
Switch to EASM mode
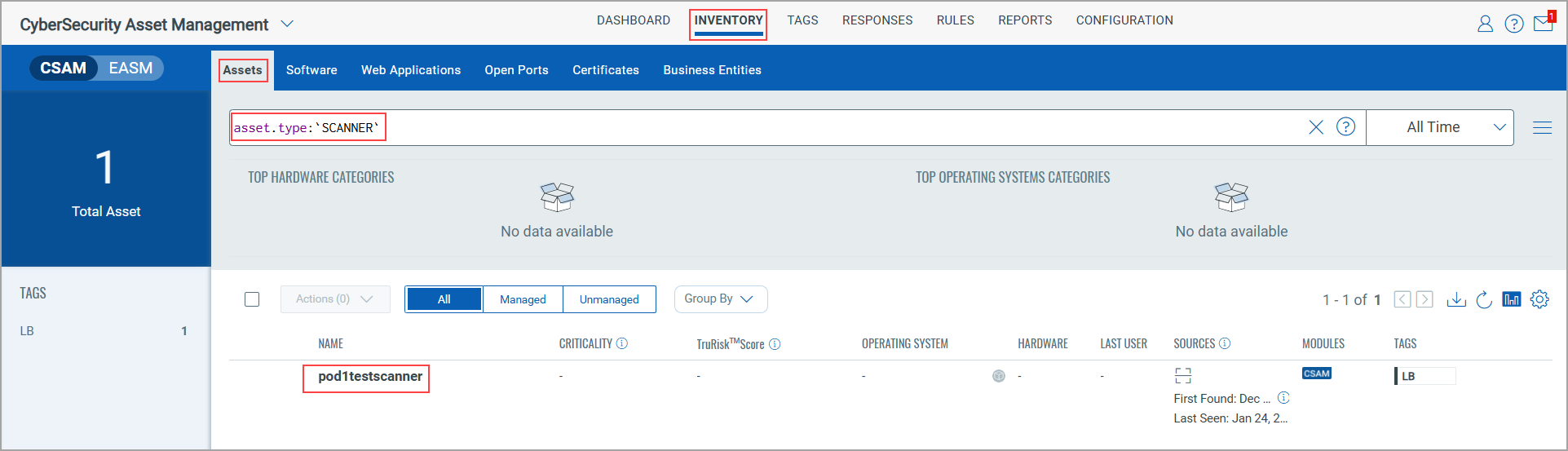click(x=130, y=68)
